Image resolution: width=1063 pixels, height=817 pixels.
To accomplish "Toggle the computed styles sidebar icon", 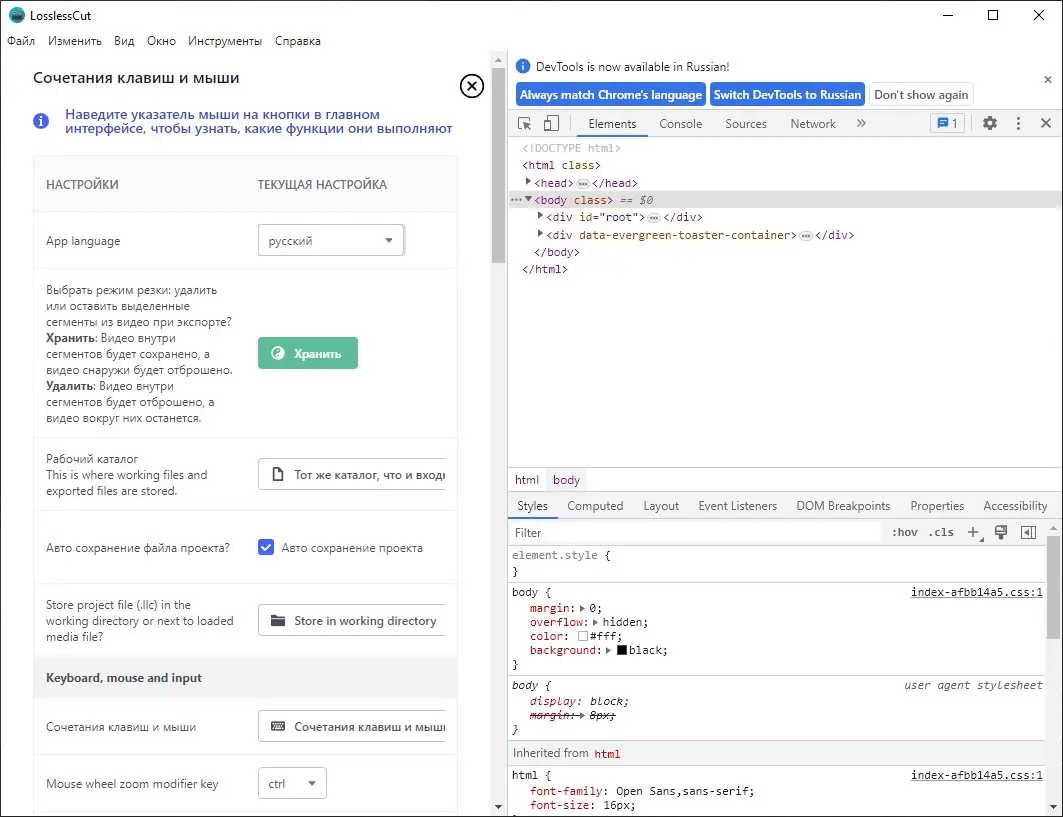I will pyautogui.click(x=1028, y=533).
